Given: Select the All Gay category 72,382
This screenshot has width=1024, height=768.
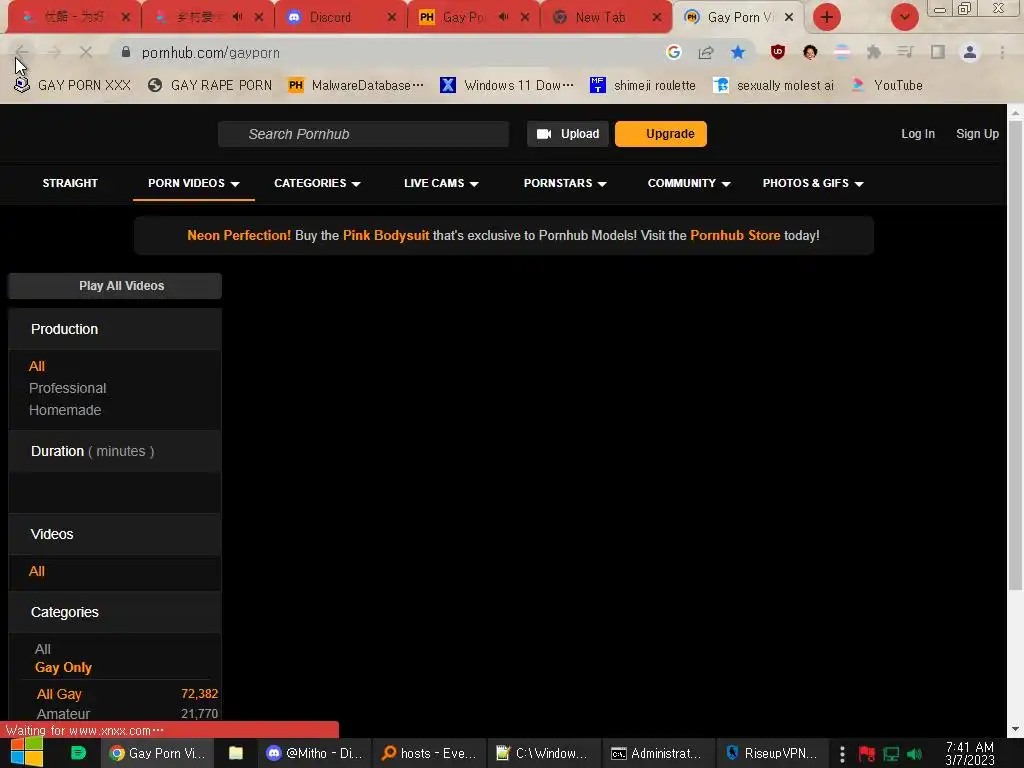Looking at the screenshot, I should pyautogui.click(x=127, y=694).
